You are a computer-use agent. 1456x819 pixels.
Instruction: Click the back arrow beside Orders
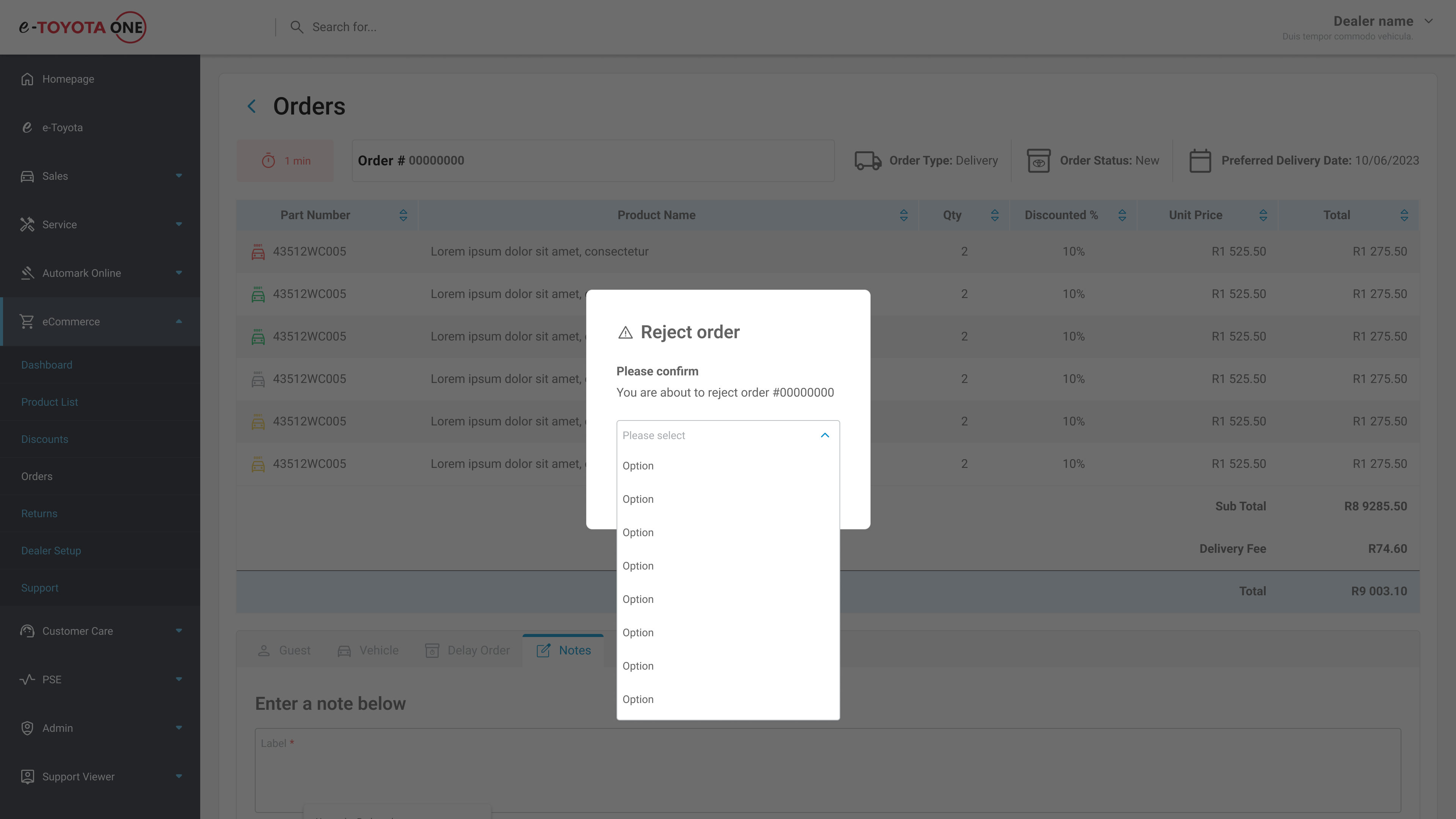coord(251,106)
